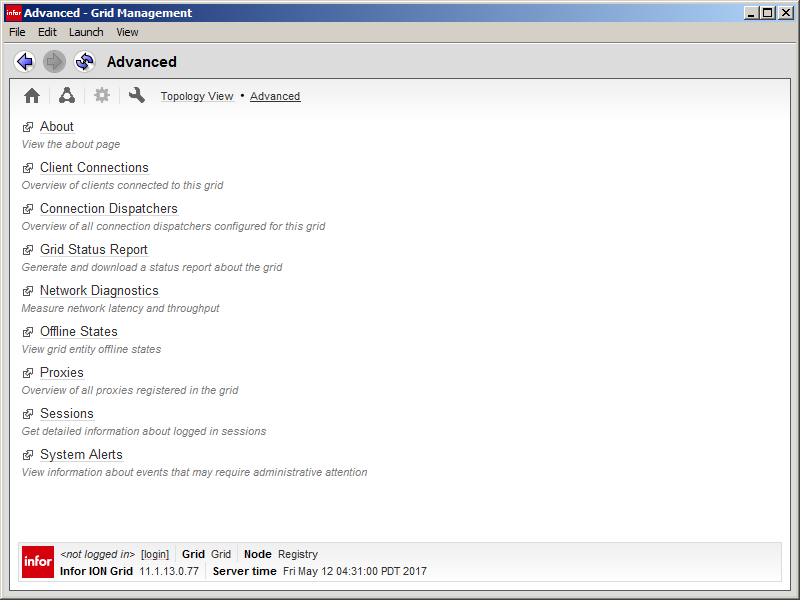The image size is (800, 600).
Task: Navigate to Topology View breadcrumb
Action: [197, 97]
